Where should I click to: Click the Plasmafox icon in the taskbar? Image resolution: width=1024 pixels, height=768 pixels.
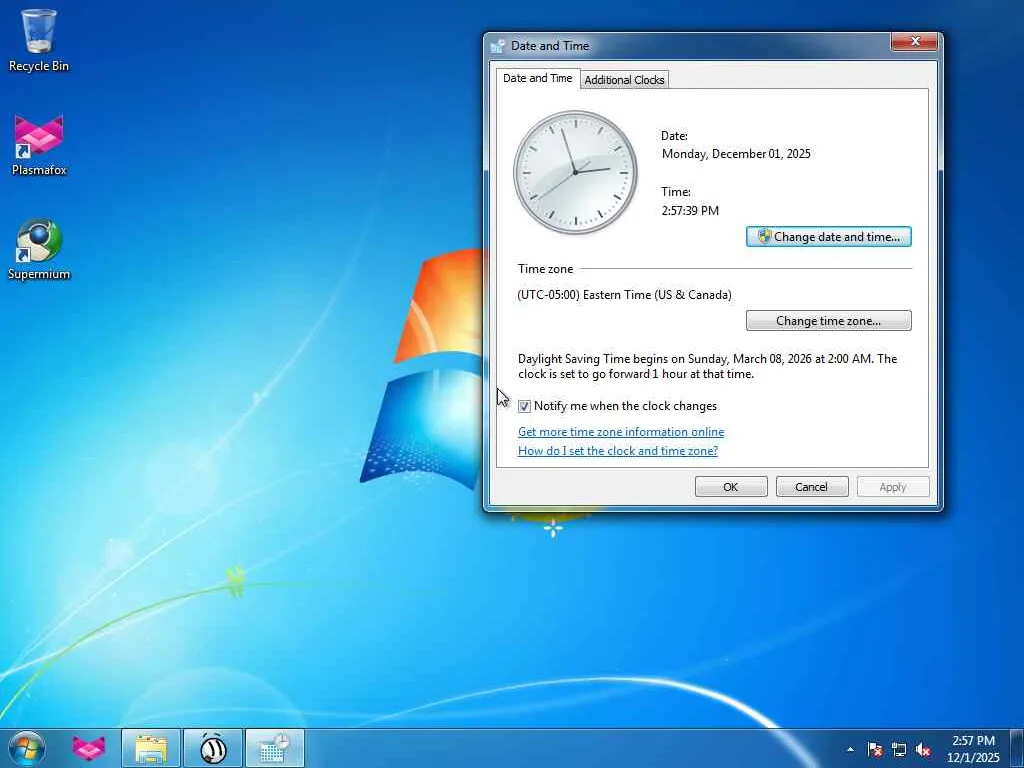point(89,748)
